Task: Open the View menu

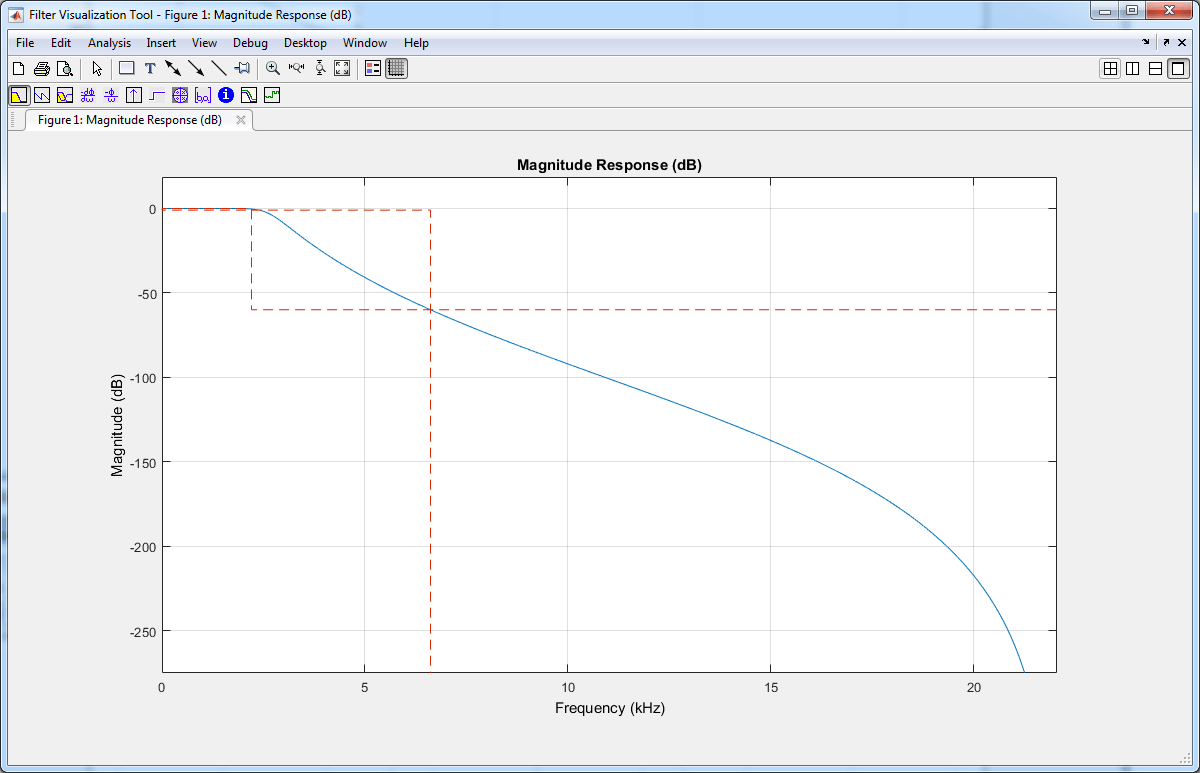Action: coord(204,43)
